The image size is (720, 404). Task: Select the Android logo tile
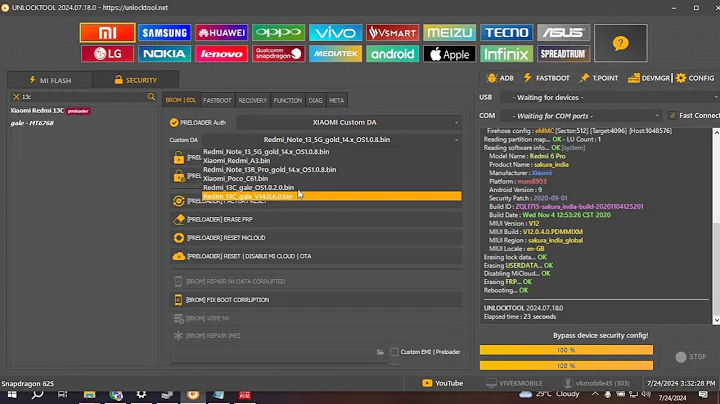coord(392,54)
